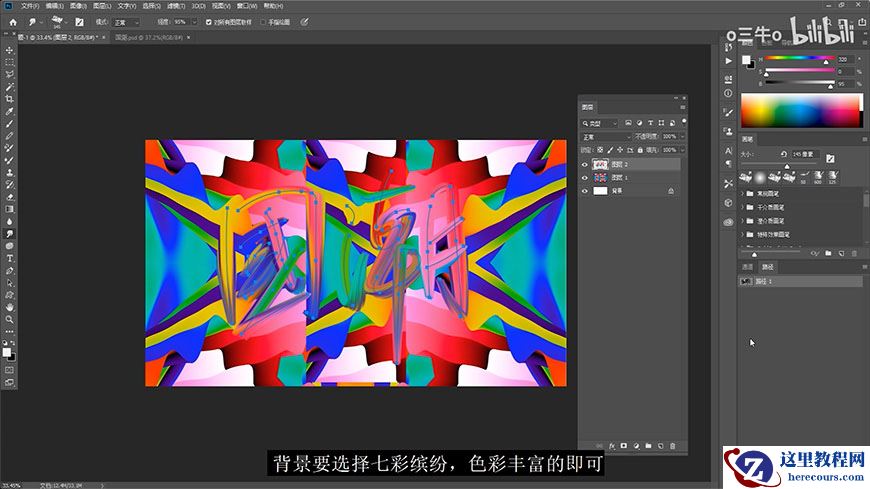Select the Eyedropper tool

click(9, 111)
